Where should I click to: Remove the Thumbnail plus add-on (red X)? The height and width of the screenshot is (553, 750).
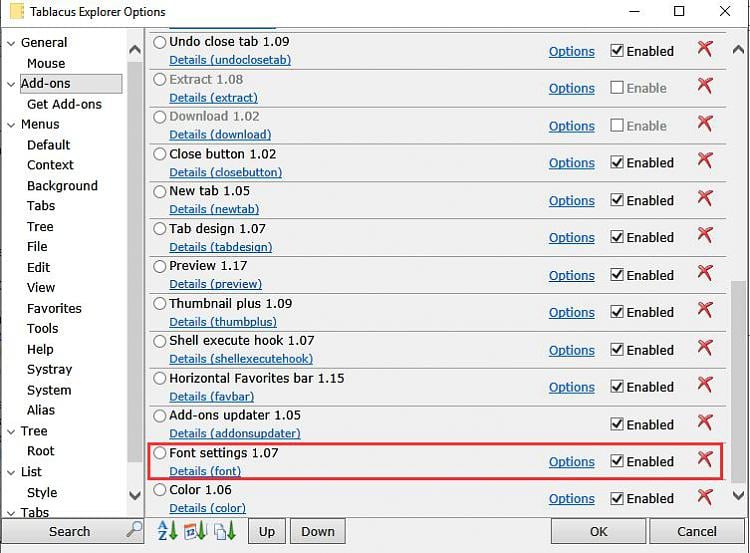pos(705,310)
